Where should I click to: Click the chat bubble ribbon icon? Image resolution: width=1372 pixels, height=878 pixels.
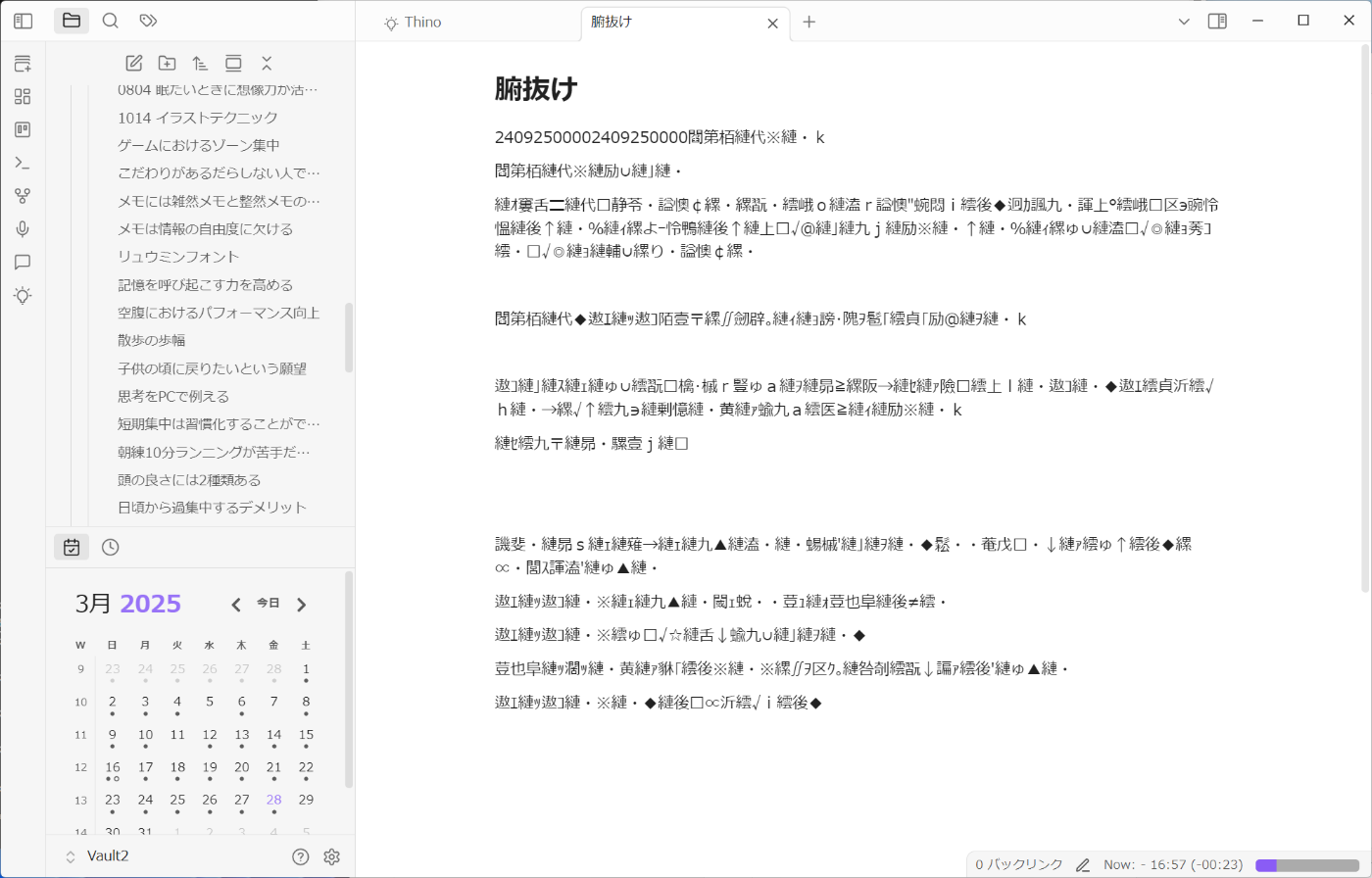[x=23, y=263]
